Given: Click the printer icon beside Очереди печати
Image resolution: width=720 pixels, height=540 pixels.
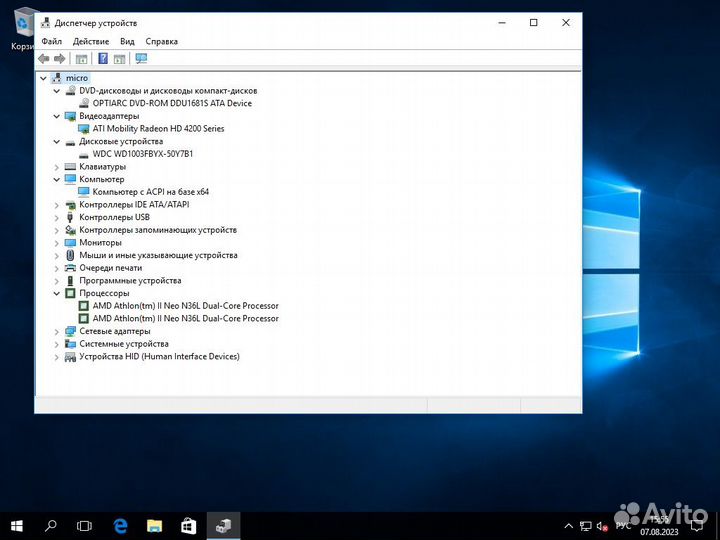Looking at the screenshot, I should click(70, 268).
